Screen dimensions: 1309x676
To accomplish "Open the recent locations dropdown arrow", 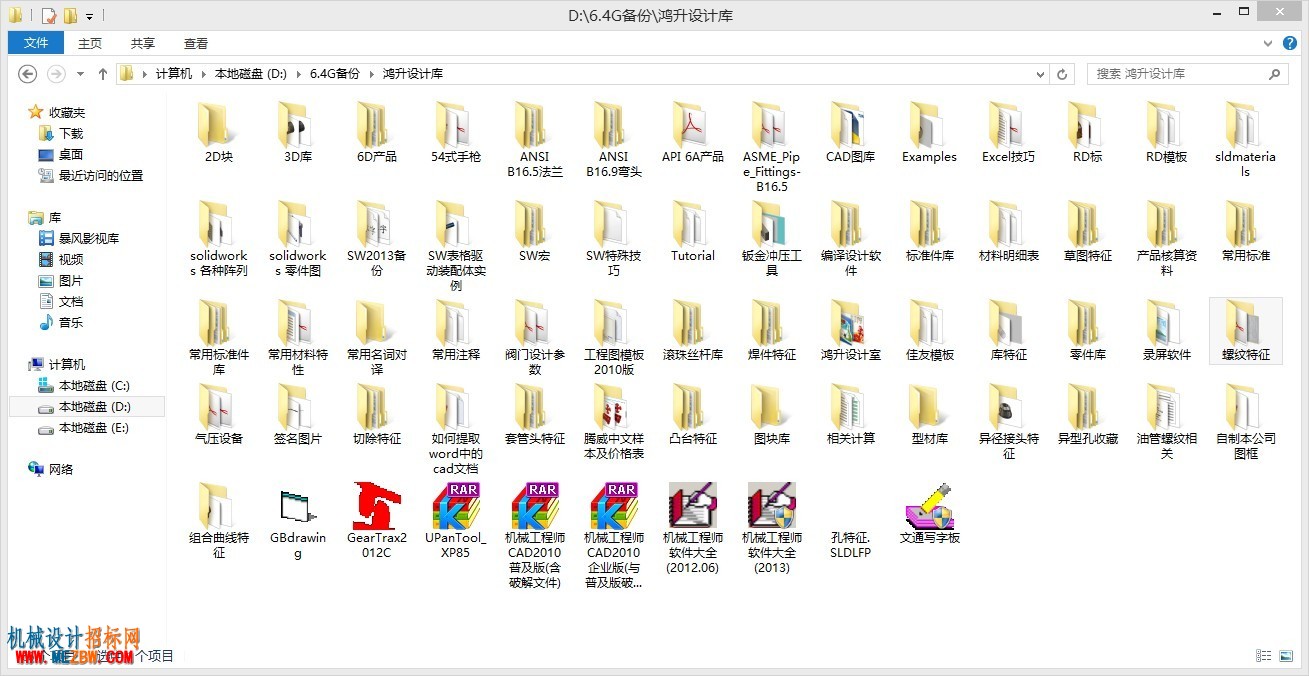I will click(78, 74).
